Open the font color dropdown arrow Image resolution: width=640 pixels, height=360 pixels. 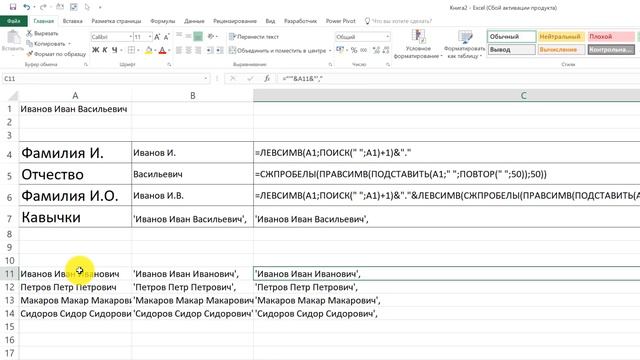169,50
